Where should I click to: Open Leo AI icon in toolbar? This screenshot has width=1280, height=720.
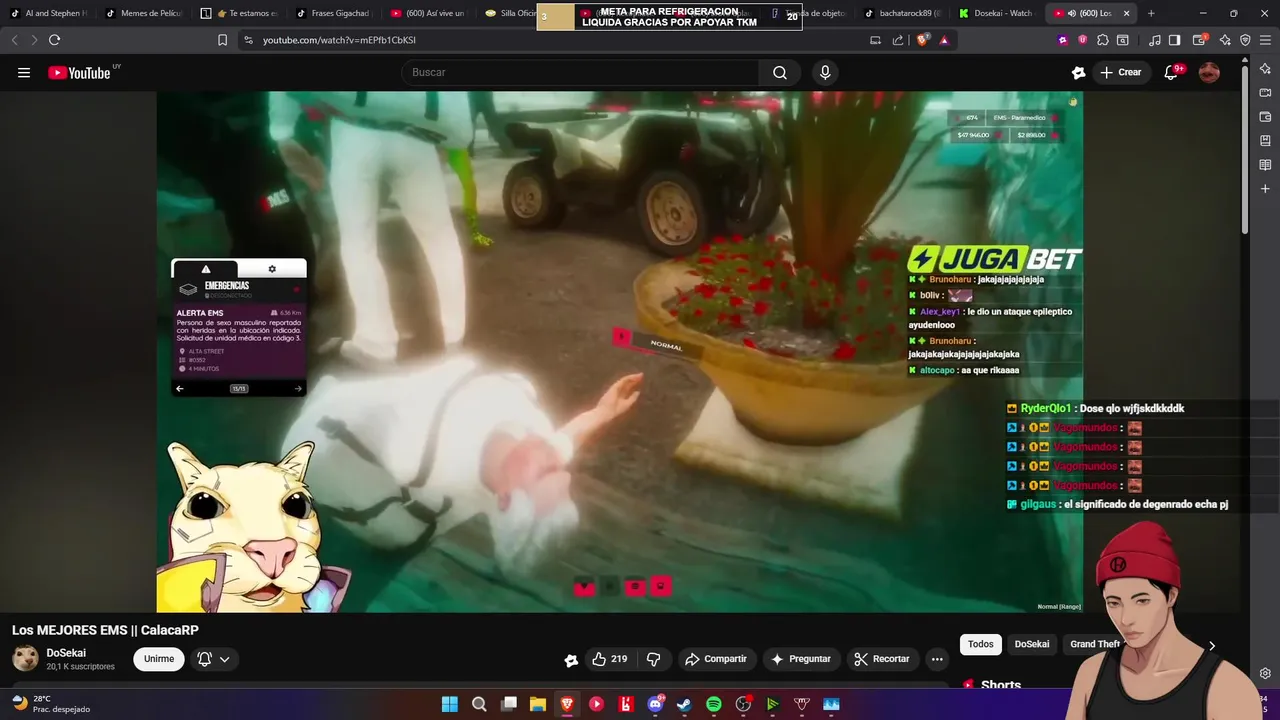pyautogui.click(x=1225, y=40)
